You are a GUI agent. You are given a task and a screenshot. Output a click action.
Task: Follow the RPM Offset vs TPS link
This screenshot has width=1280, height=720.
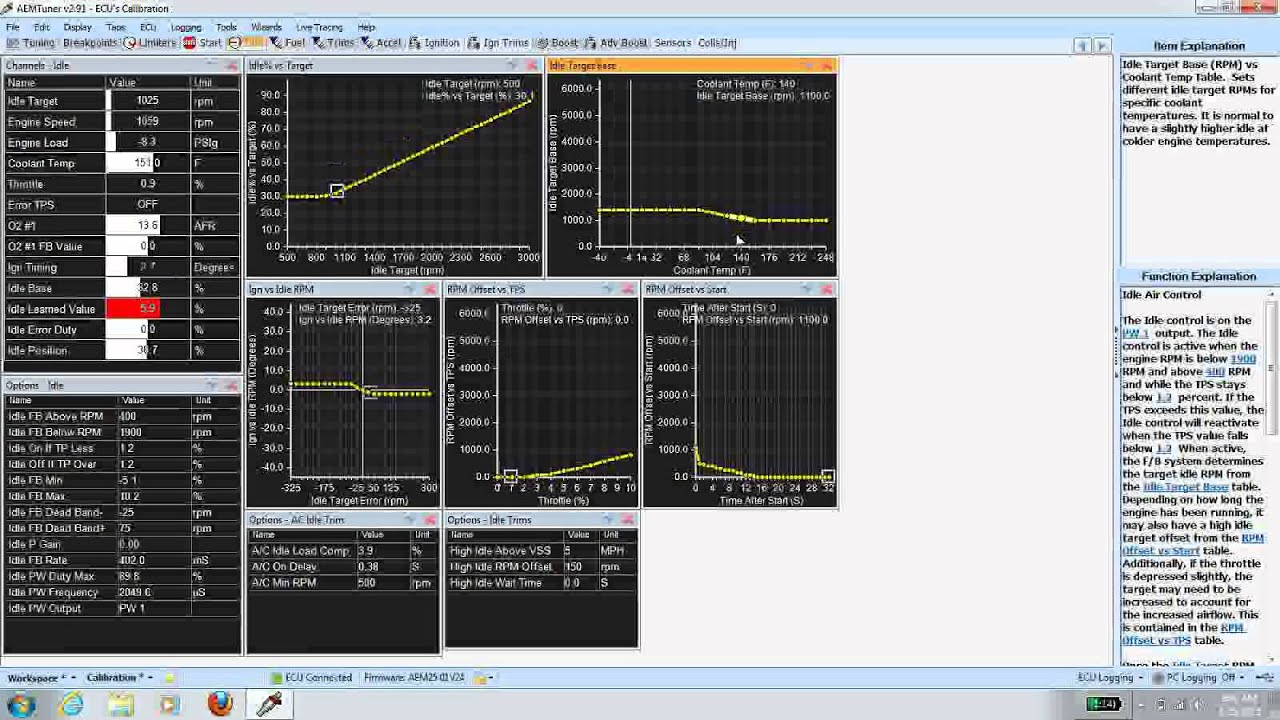click(1183, 634)
